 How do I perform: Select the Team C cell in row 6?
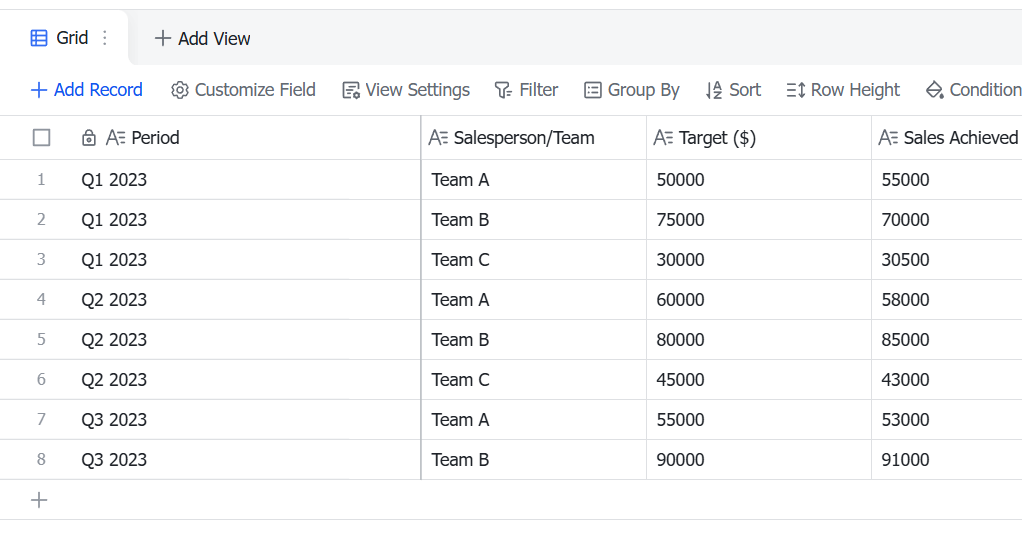click(534, 379)
